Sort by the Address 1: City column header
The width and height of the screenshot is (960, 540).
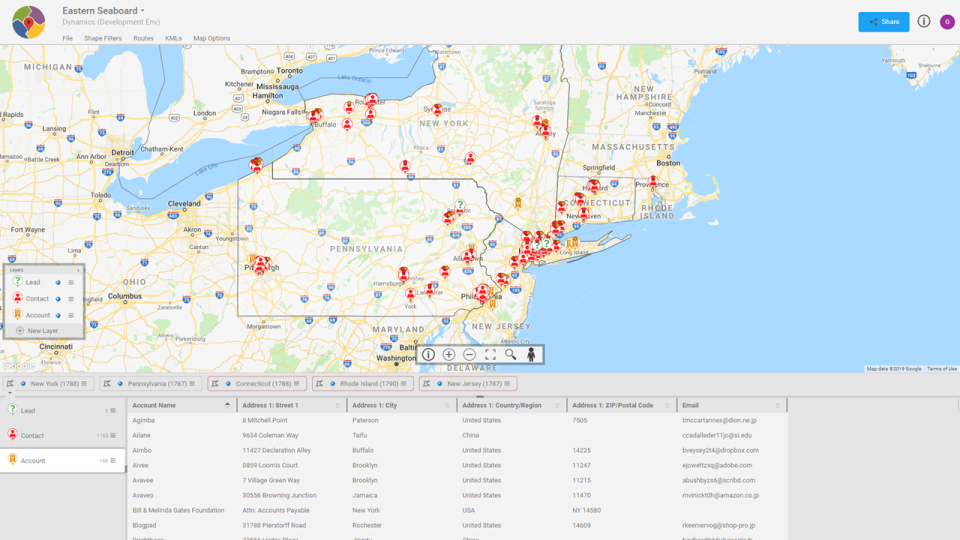pyautogui.click(x=402, y=405)
